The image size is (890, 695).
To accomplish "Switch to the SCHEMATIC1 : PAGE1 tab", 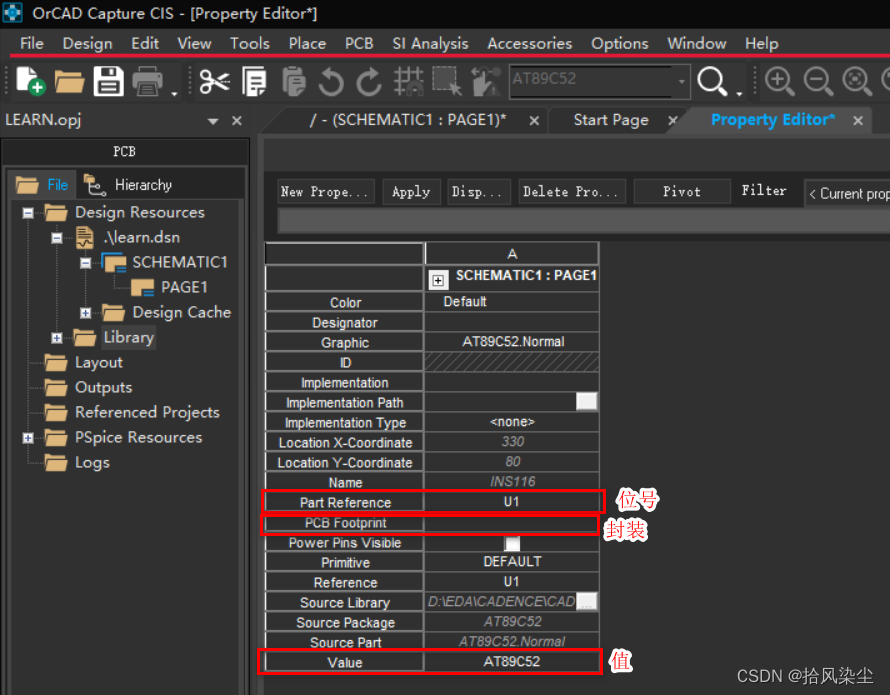I will (408, 120).
